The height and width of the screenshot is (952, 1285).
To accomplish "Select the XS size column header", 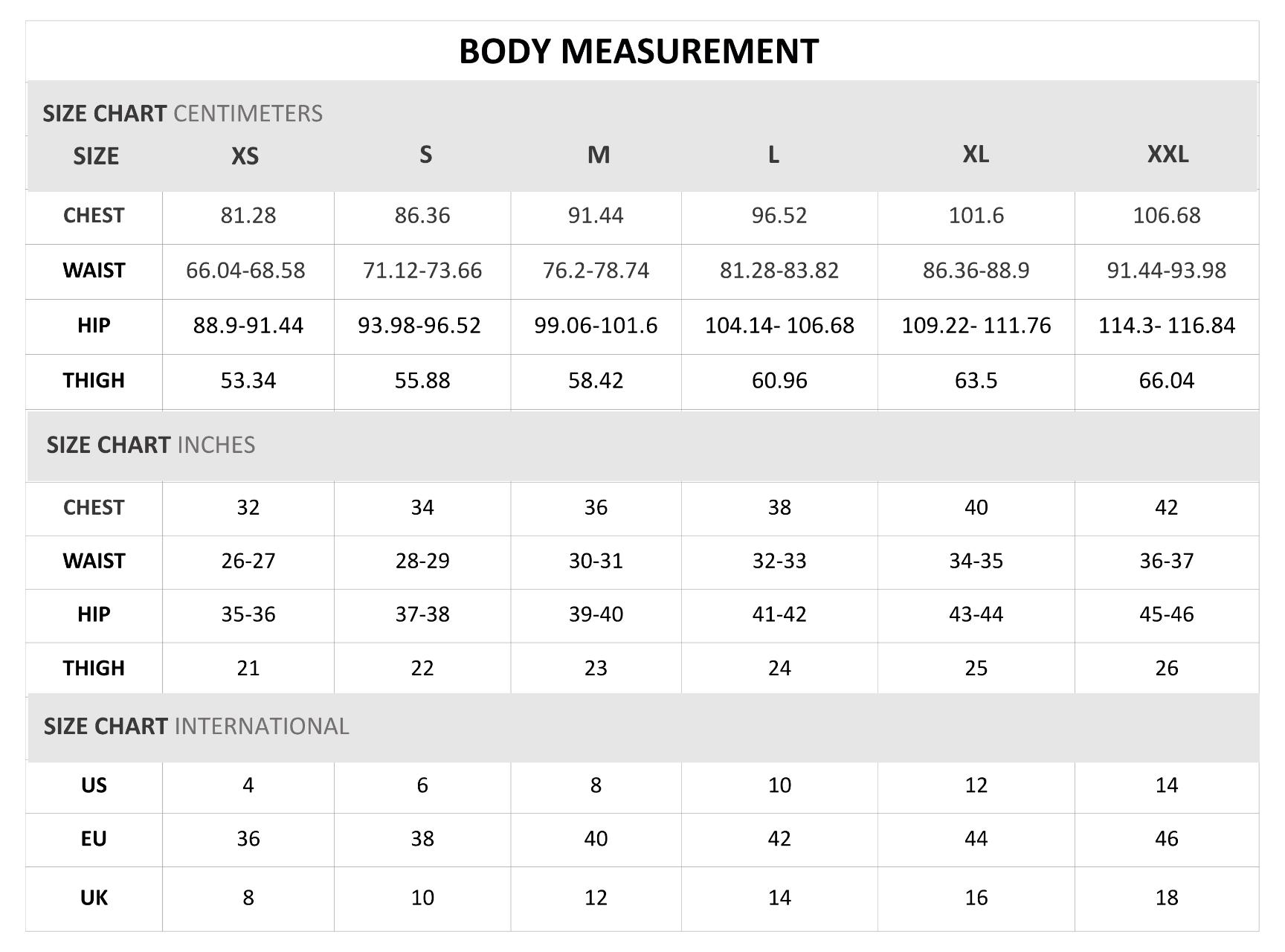I will point(245,155).
